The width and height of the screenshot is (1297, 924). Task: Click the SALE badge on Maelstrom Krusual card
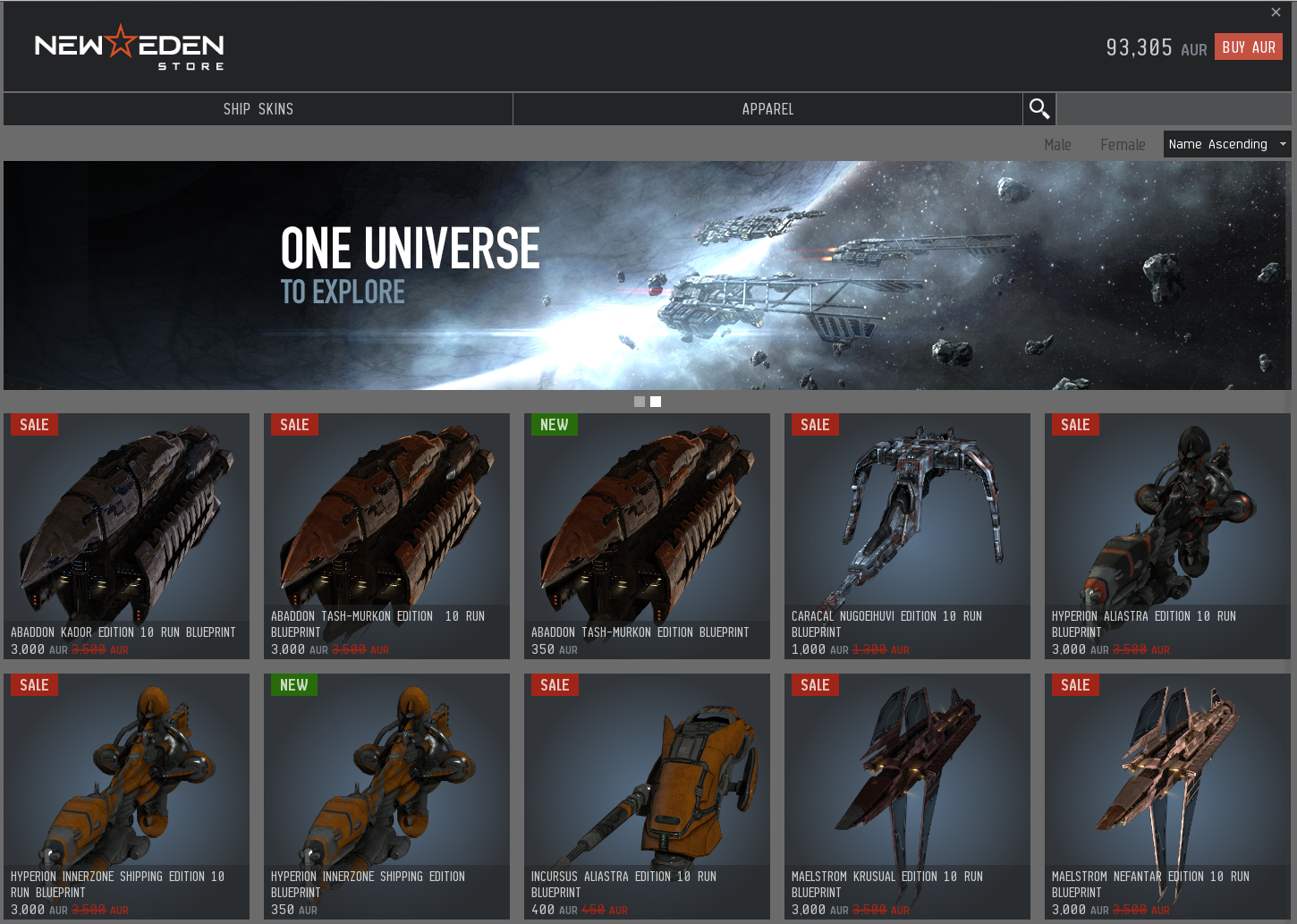(x=815, y=685)
